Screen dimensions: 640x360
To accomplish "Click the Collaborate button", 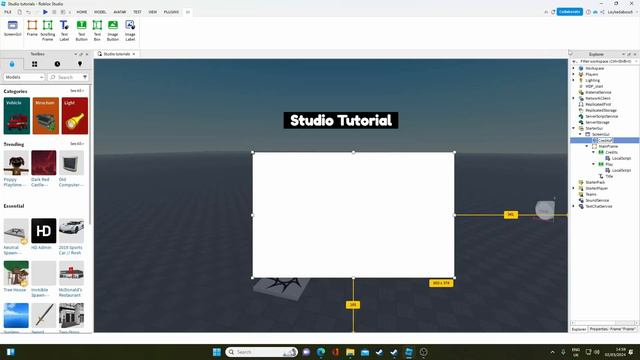I will 570,12.
